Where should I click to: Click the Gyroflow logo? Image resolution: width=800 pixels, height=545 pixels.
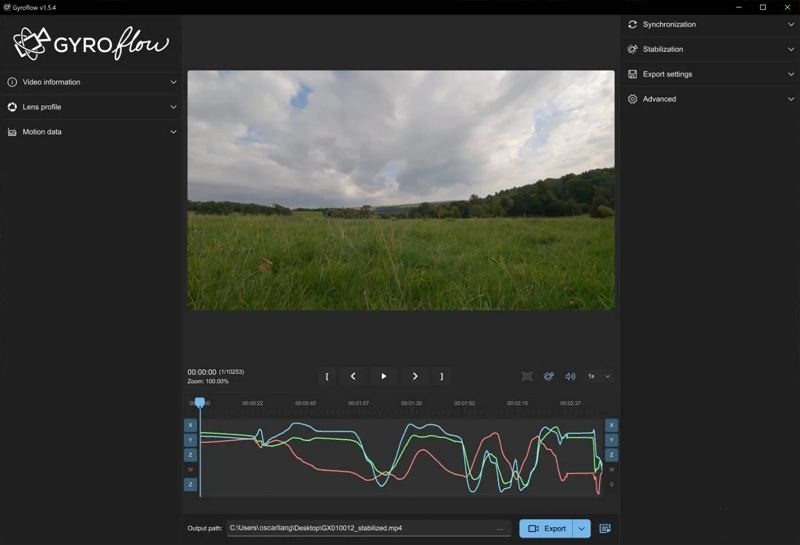(x=91, y=43)
